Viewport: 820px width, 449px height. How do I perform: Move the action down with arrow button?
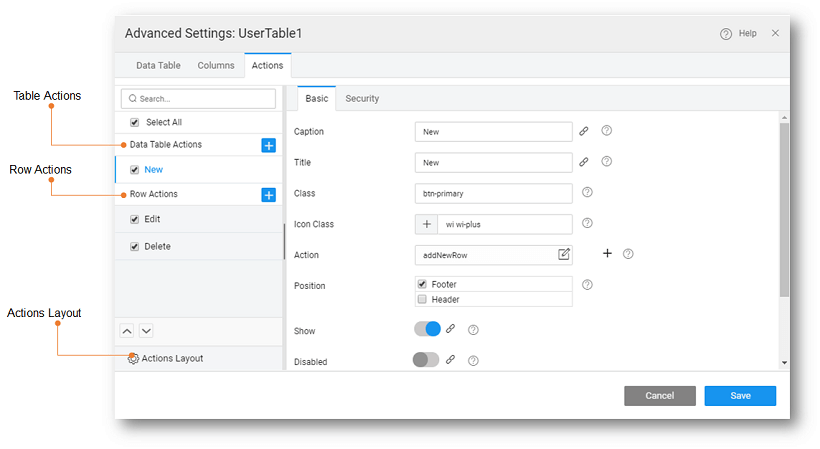point(146,330)
